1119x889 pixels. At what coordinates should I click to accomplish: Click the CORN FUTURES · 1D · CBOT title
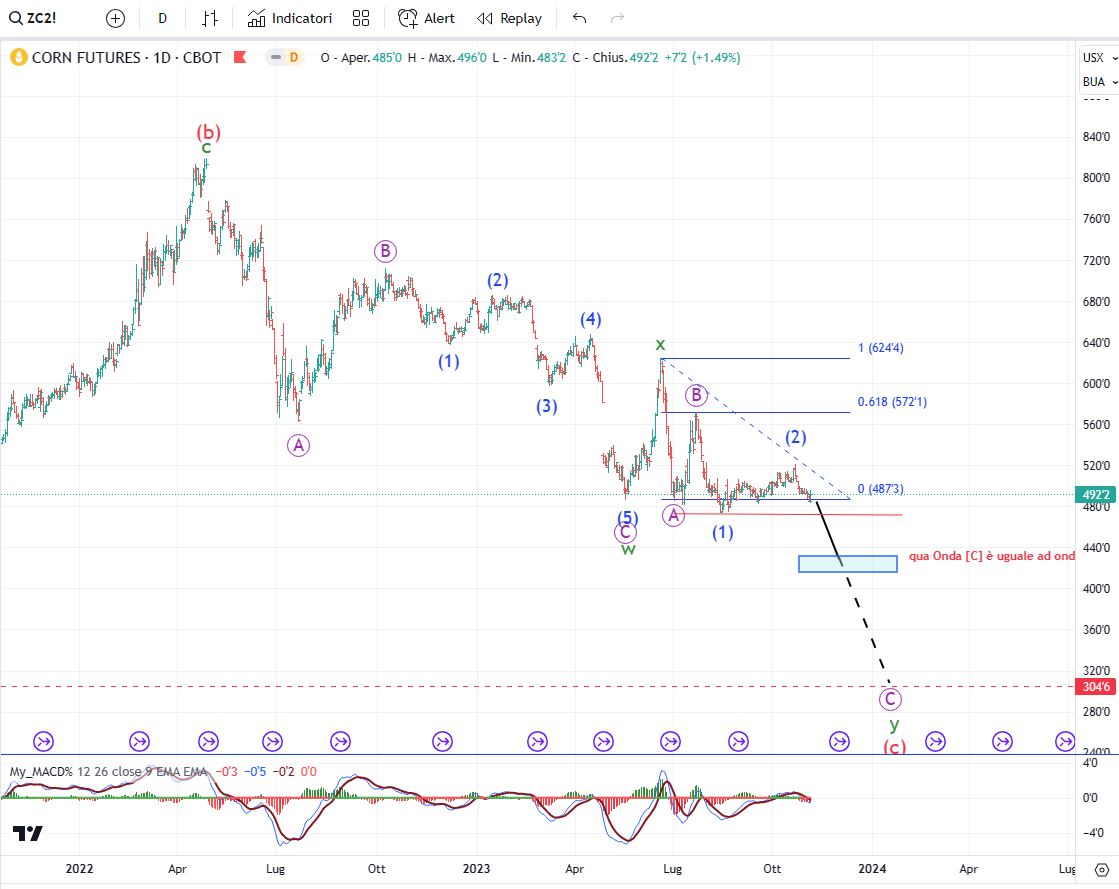126,57
